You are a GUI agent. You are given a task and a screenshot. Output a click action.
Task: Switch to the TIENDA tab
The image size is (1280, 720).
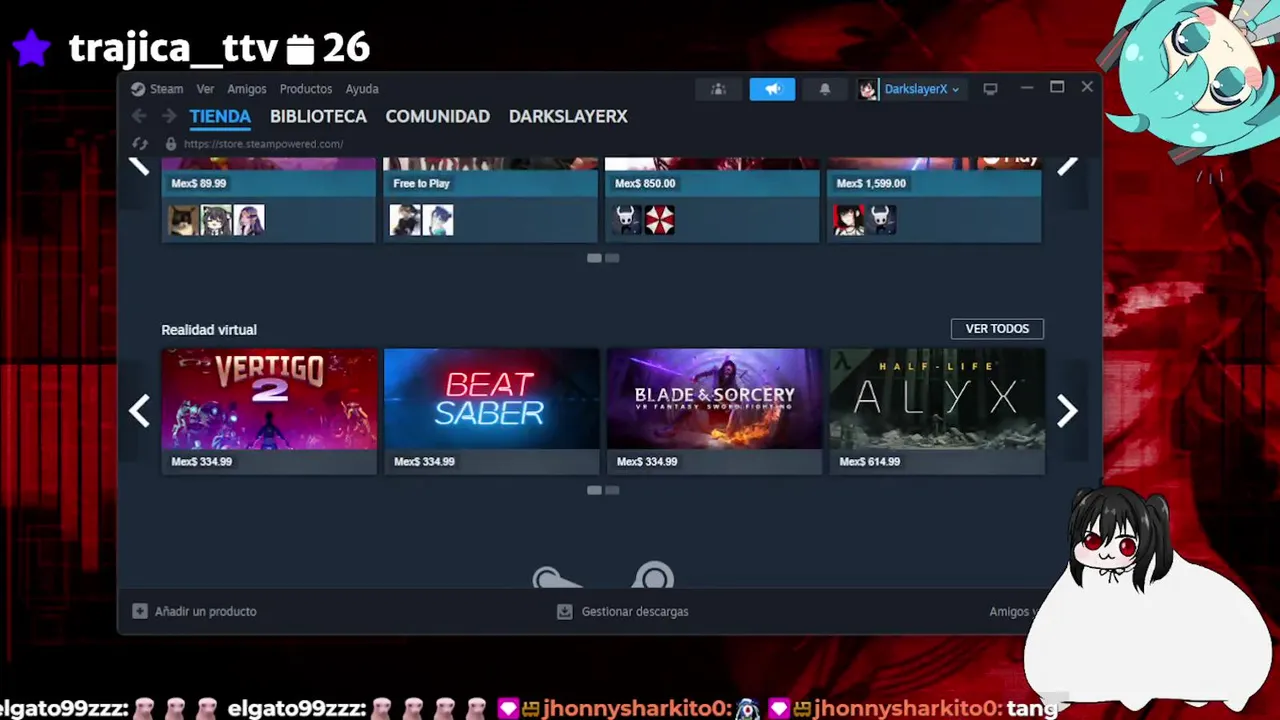click(220, 116)
